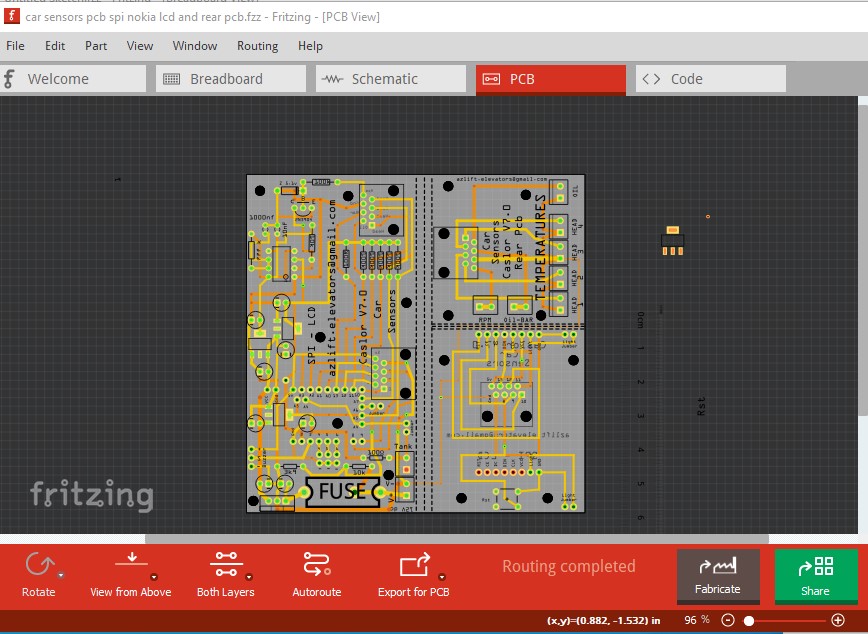This screenshot has width=868, height=634.
Task: Click the cursor coordinates readout
Action: click(603, 621)
